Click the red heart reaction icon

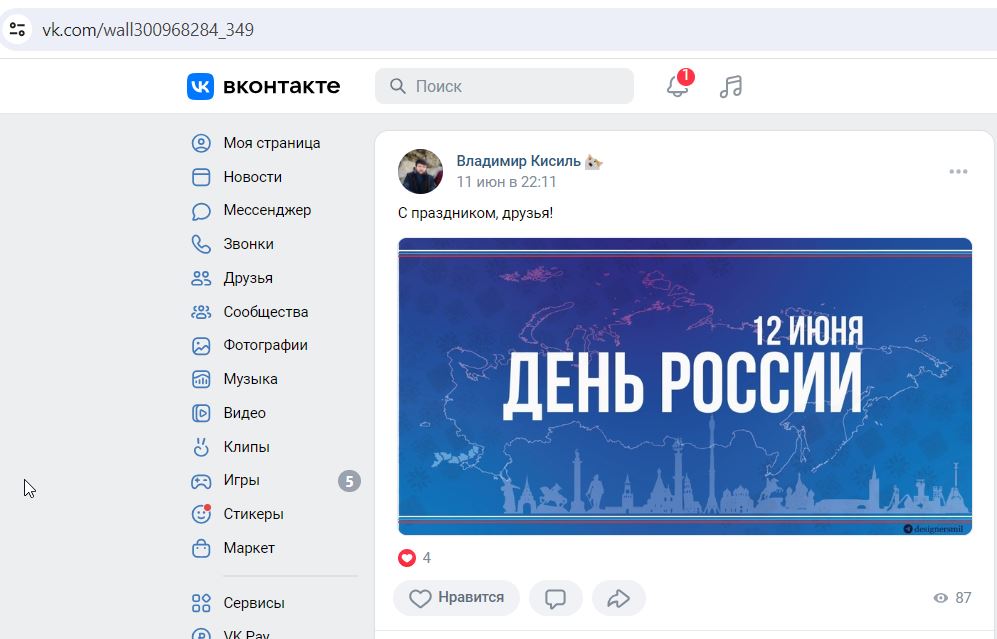click(x=407, y=558)
